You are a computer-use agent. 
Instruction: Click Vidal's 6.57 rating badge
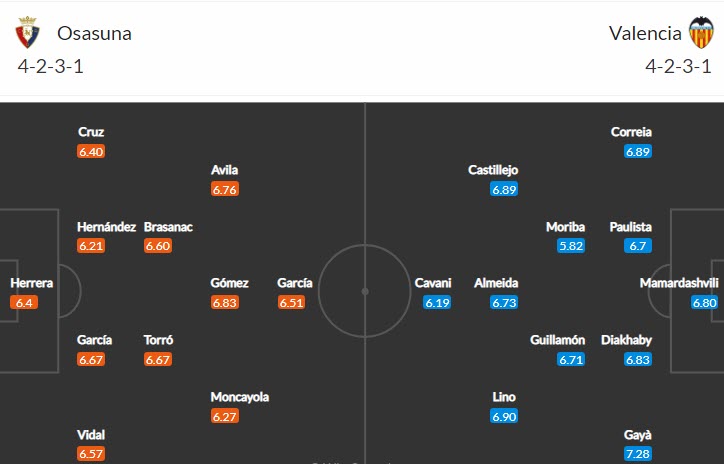tap(91, 455)
